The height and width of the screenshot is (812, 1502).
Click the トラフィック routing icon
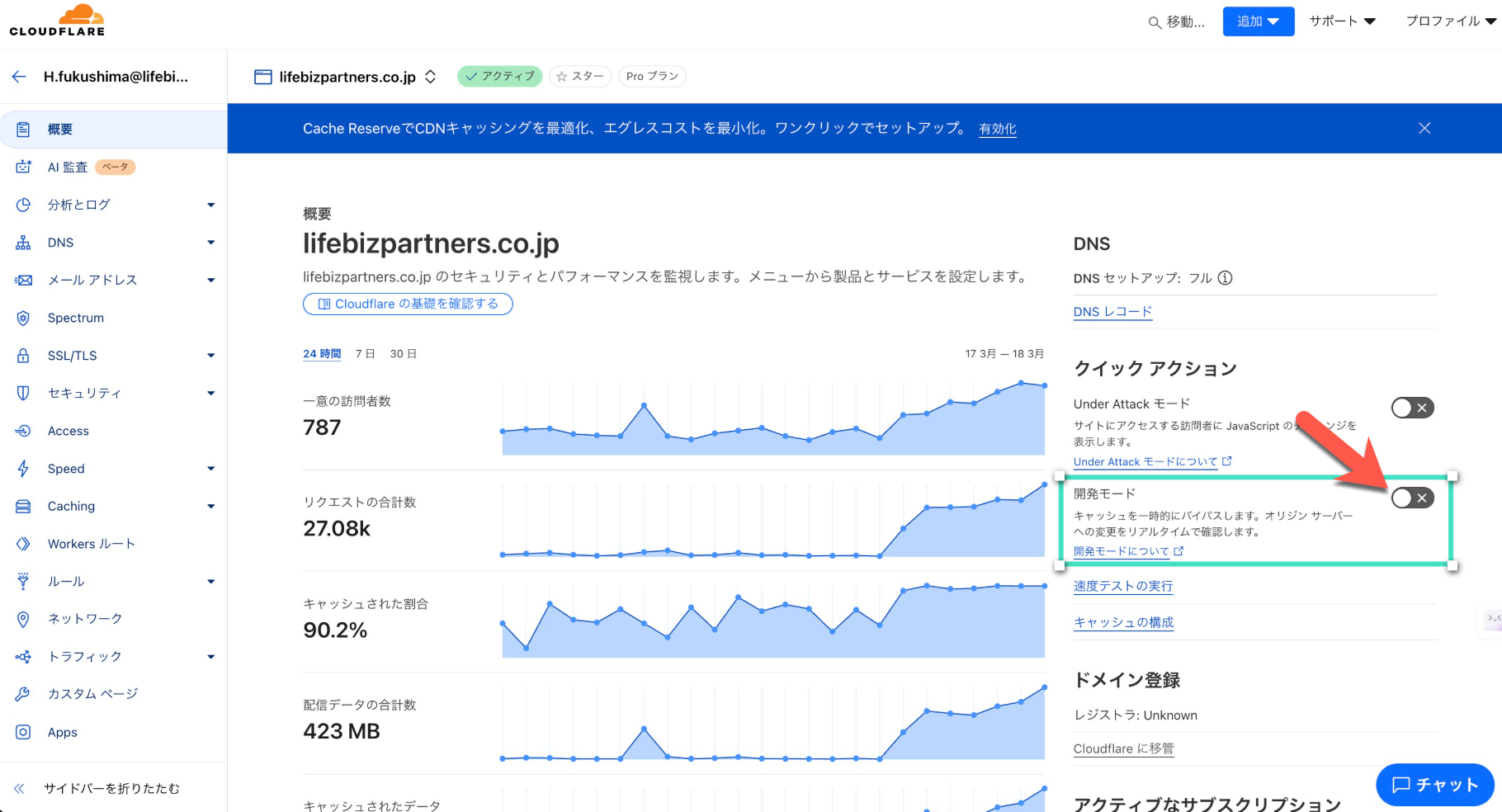(23, 657)
